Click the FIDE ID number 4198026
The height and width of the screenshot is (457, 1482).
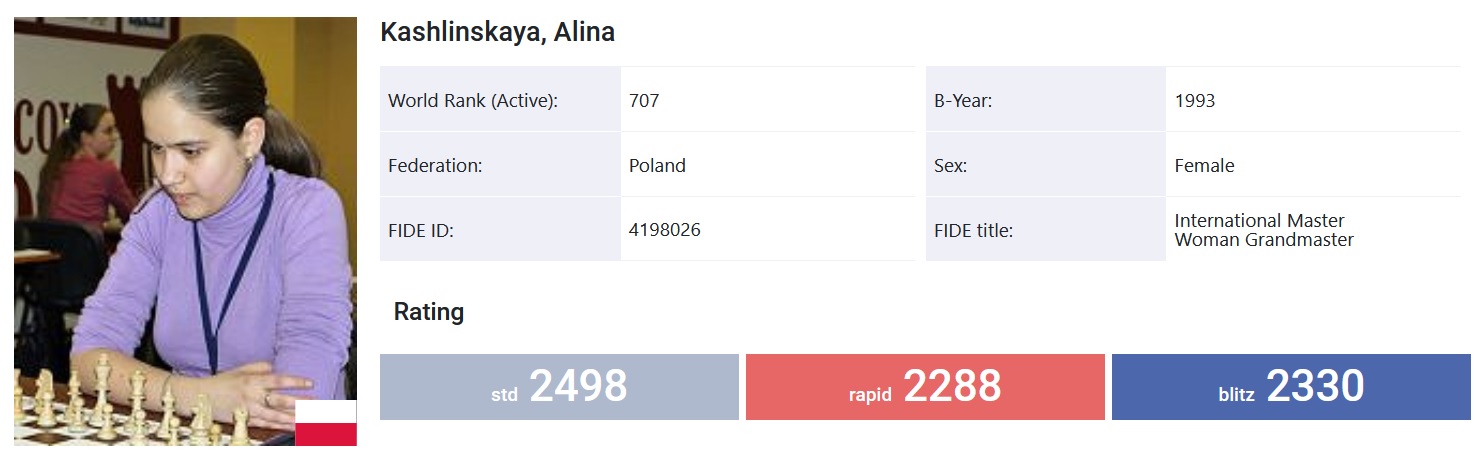tap(665, 230)
